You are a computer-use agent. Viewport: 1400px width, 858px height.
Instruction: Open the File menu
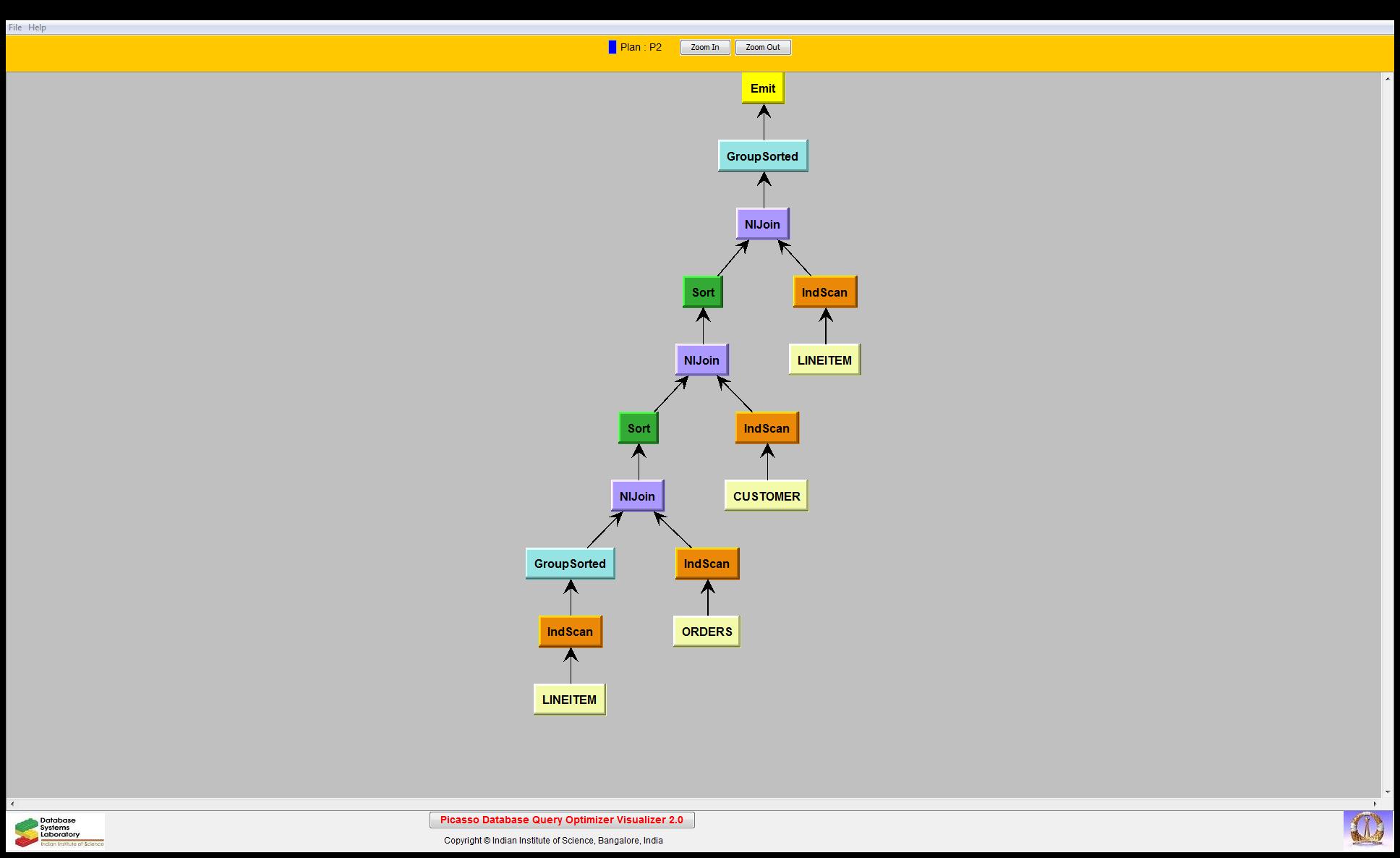(14, 27)
